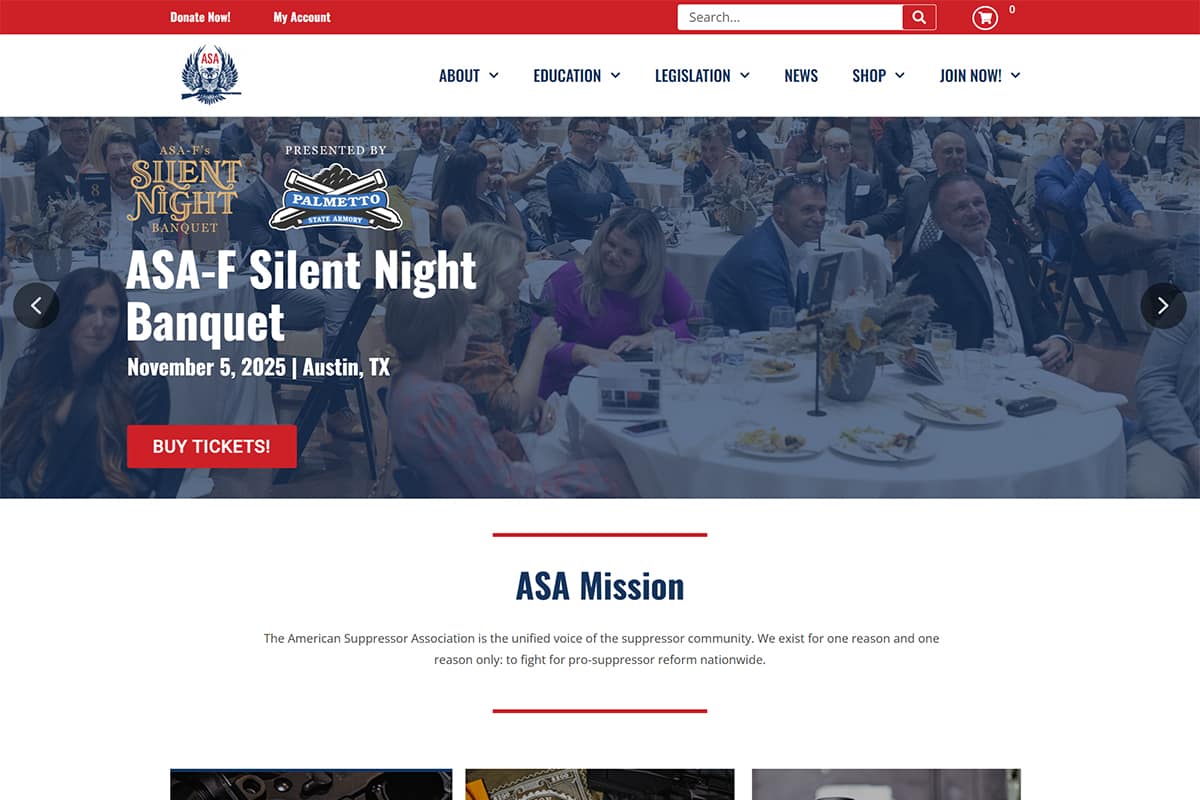This screenshot has width=1200, height=800.
Task: Open the shopping cart icon
Action: coord(985,17)
